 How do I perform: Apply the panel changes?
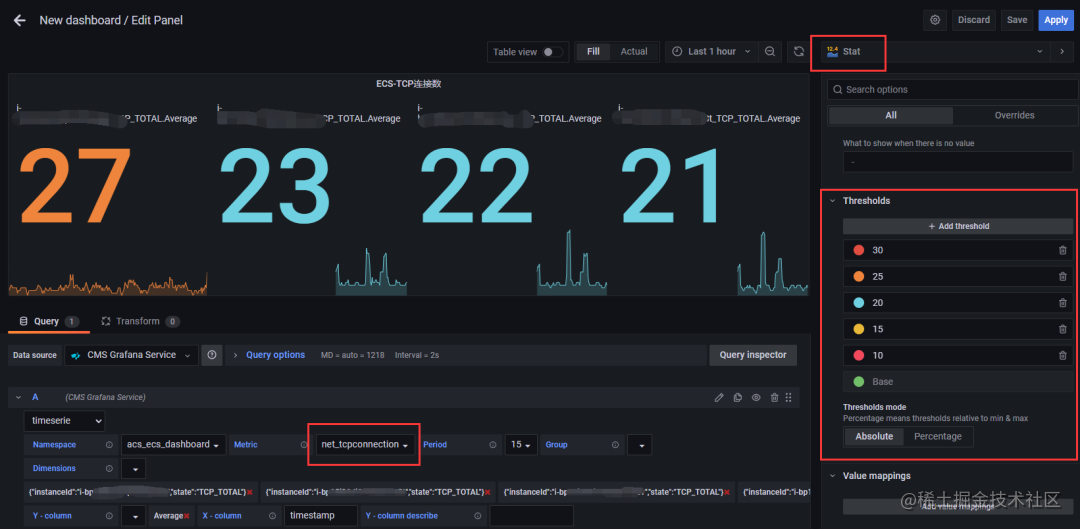tap(1056, 20)
